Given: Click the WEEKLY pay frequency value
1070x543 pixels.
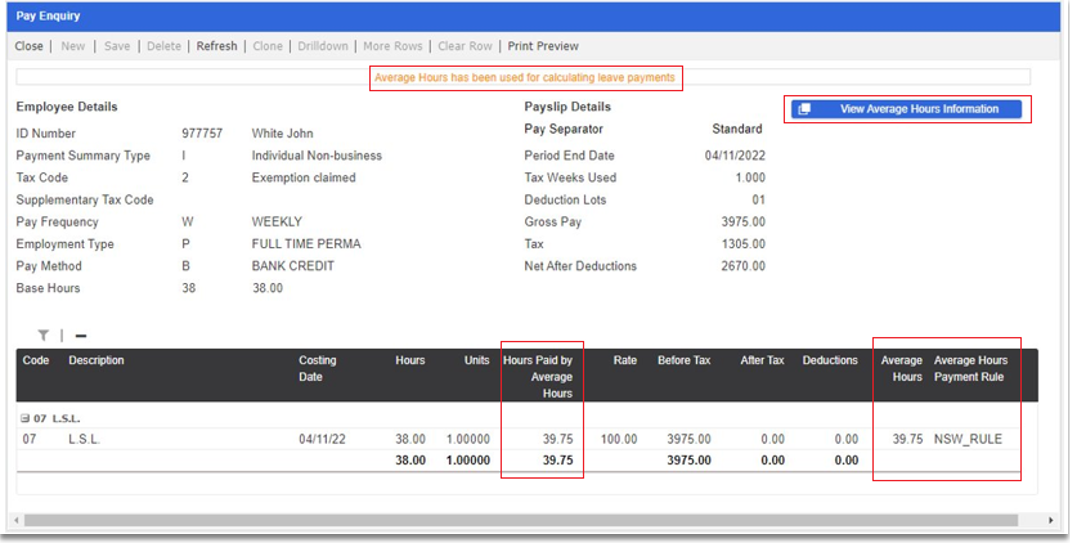Looking at the screenshot, I should [277, 222].
